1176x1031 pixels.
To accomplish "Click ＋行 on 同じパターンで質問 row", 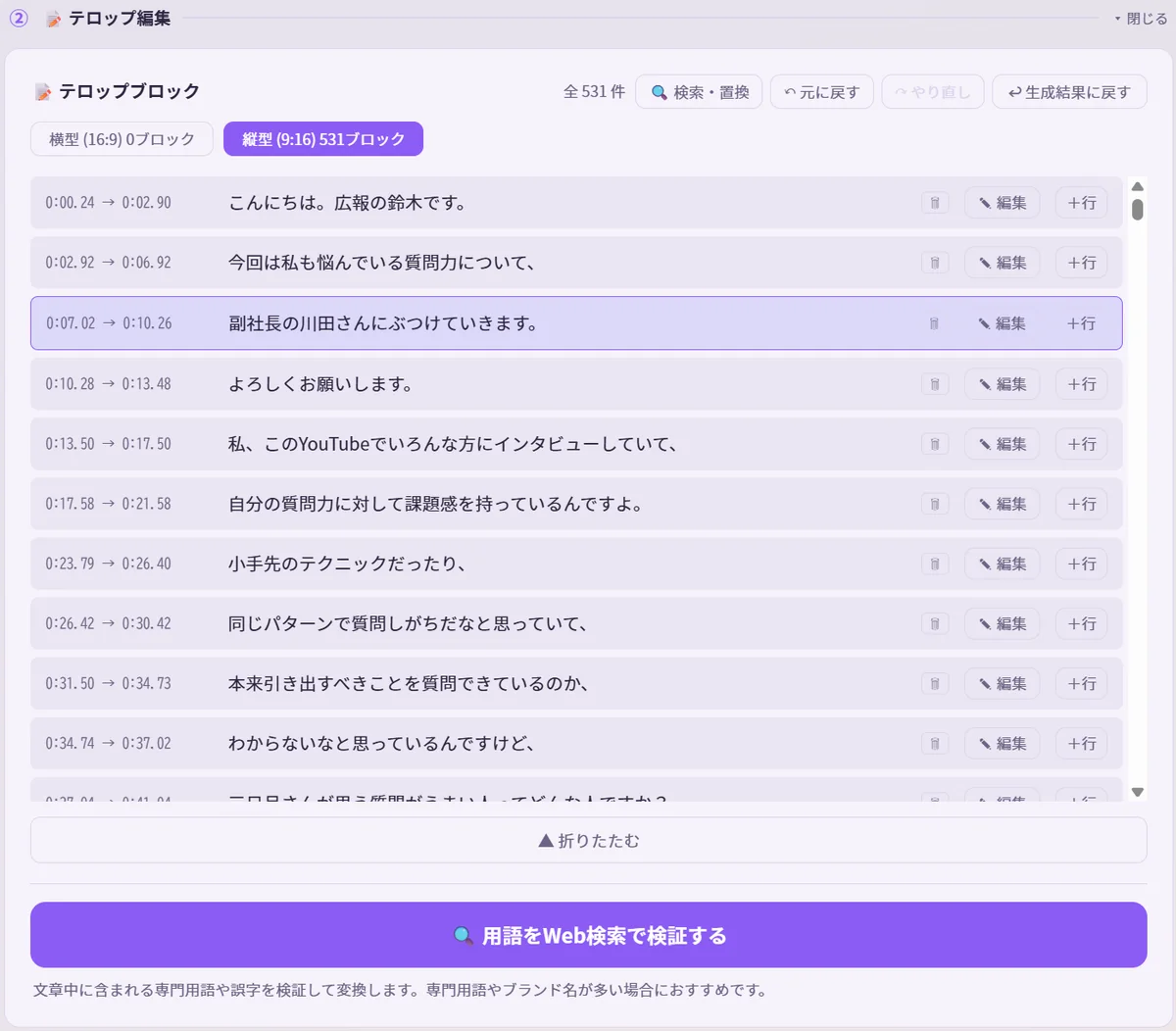I will tap(1082, 623).
